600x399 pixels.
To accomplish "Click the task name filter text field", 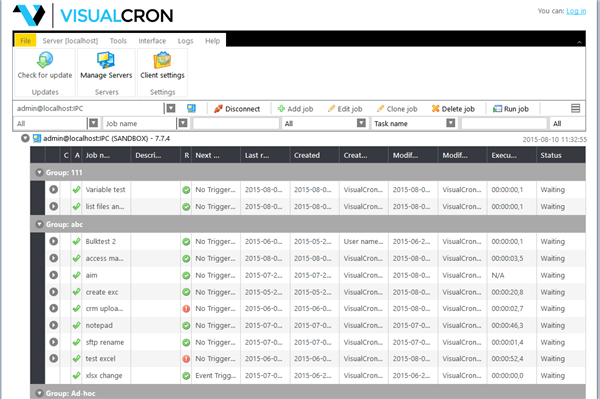I will 504,123.
